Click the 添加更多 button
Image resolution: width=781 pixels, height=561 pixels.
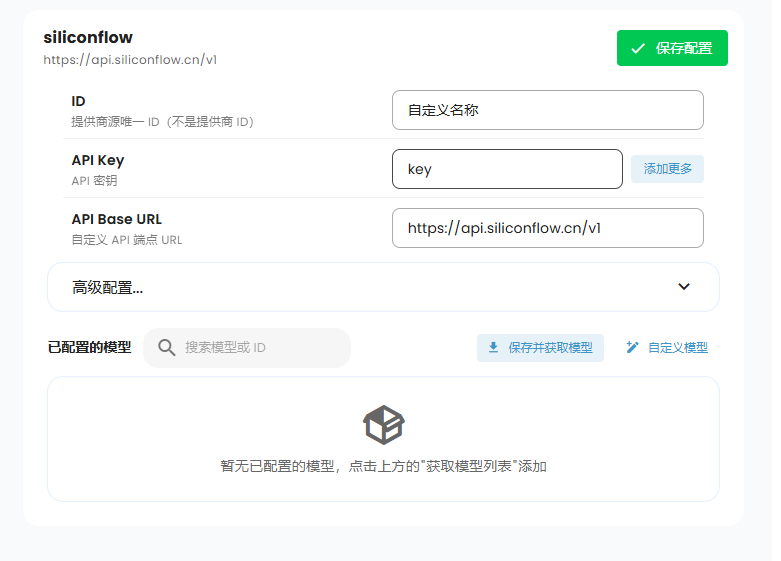pyautogui.click(x=667, y=169)
